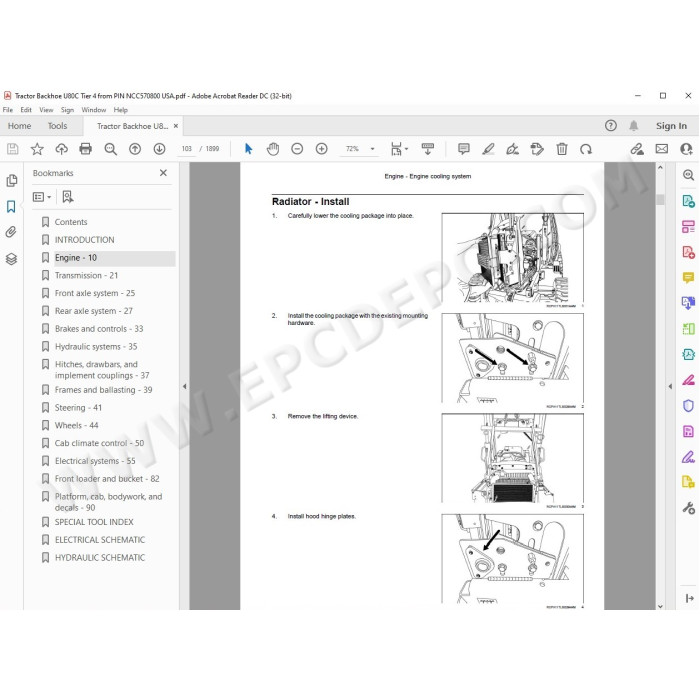Open Attachments paperclip panel
The height and width of the screenshot is (700, 700).
(x=11, y=232)
